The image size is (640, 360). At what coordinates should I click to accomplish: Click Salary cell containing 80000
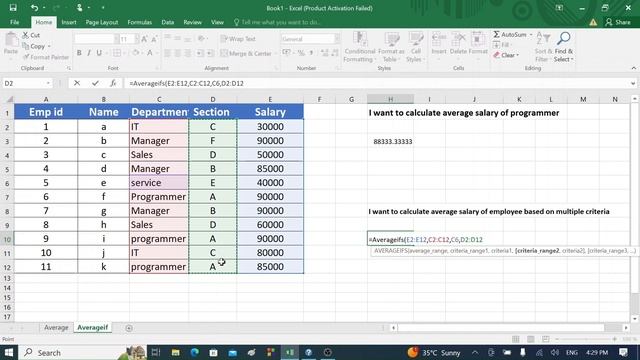tap(270, 253)
